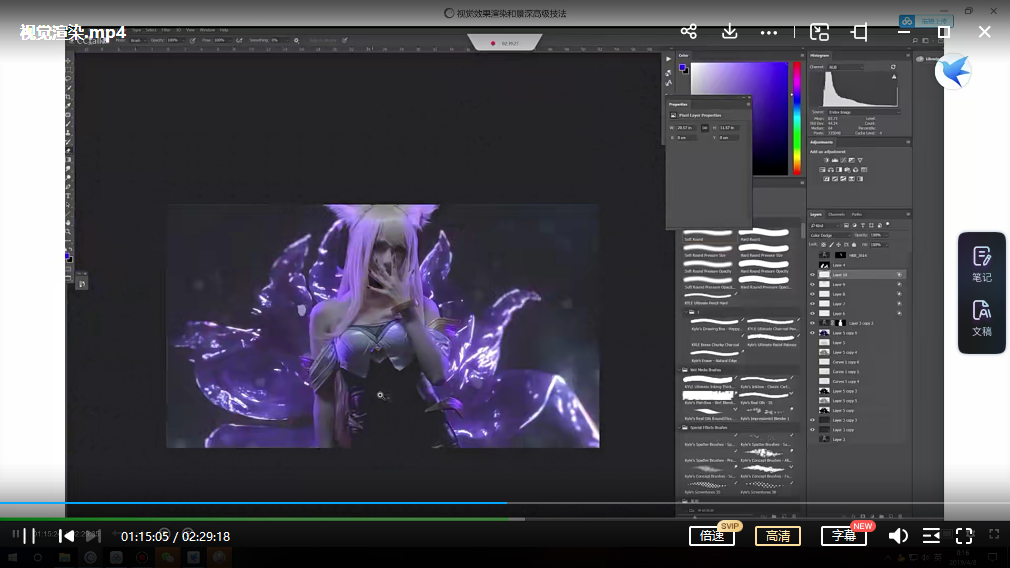The width and height of the screenshot is (1010, 568).
Task: Select the Hard Round brush preset
Action: click(x=764, y=234)
